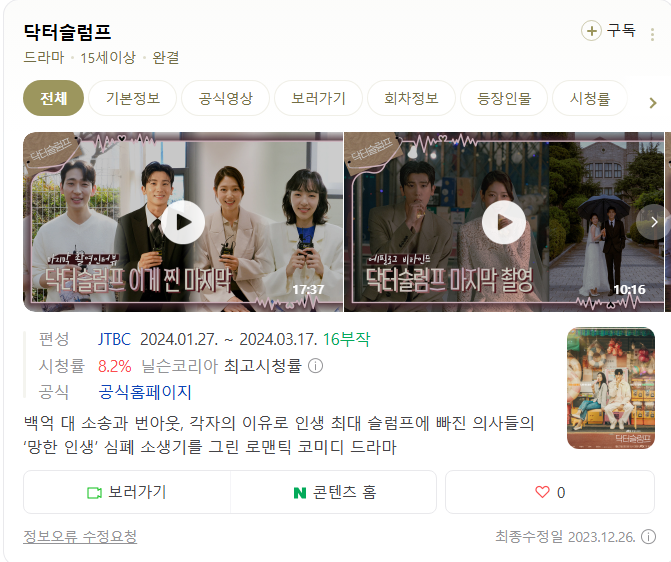Click the info icon beside 최종수정일
Screen dimensions: 671x562
click(648, 536)
